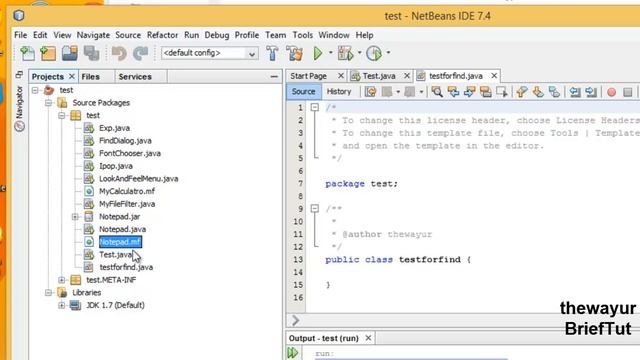Select the Projects tab

click(48, 77)
